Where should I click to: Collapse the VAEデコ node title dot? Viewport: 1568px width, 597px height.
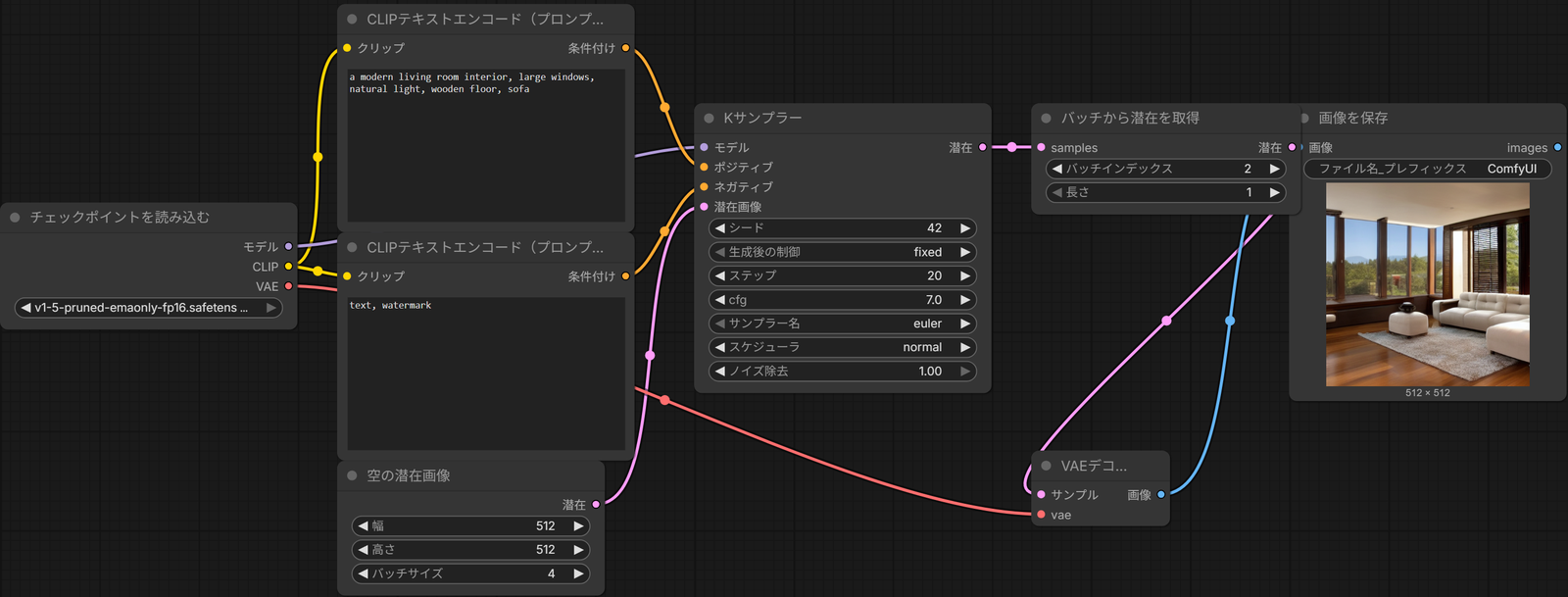1046,466
